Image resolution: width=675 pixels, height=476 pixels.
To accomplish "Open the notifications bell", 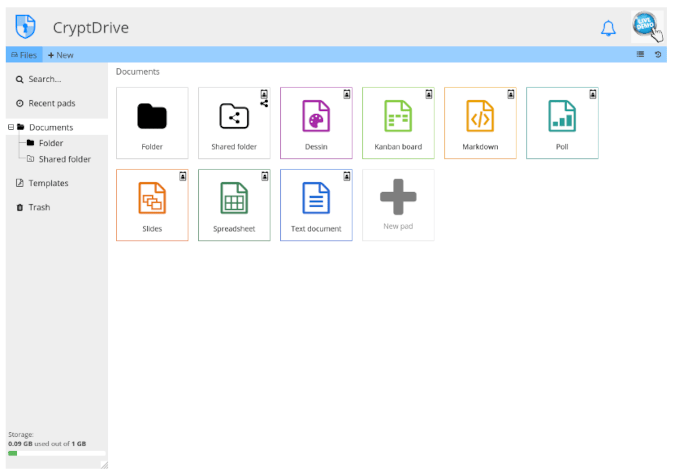I will click(608, 28).
